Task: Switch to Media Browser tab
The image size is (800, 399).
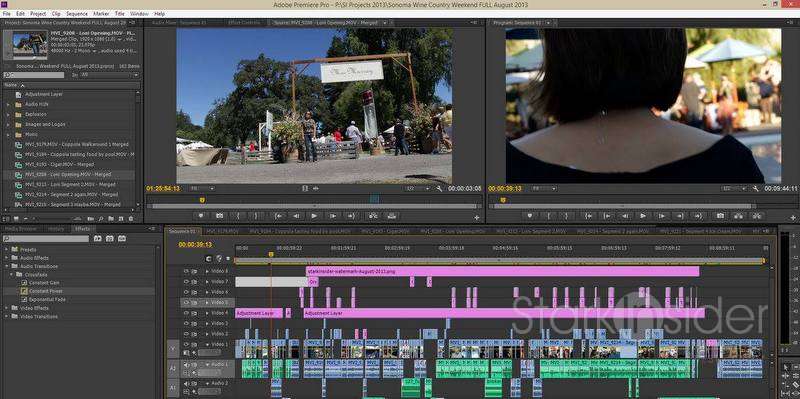Action: pyautogui.click(x=20, y=229)
